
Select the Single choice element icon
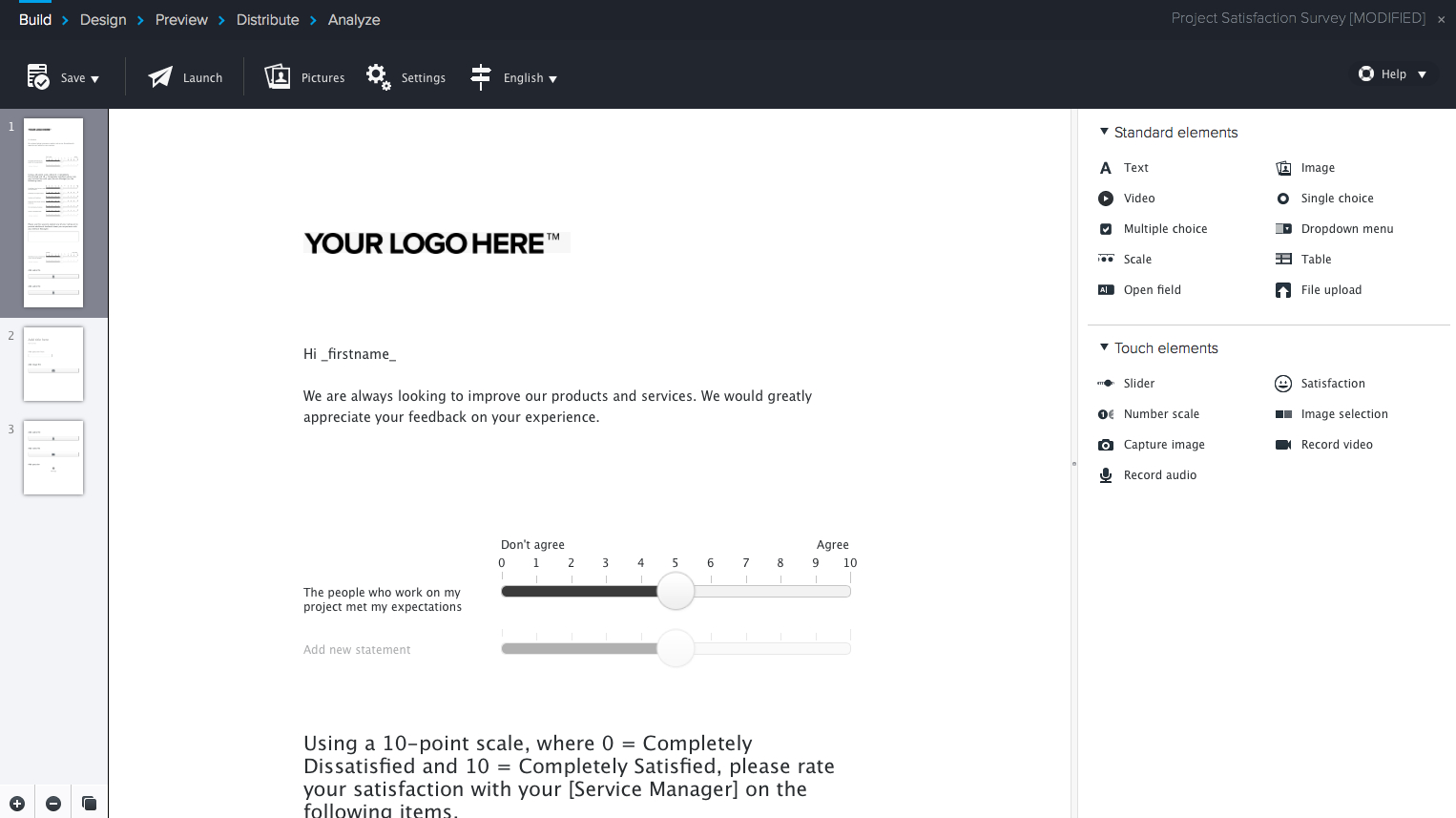tap(1283, 199)
